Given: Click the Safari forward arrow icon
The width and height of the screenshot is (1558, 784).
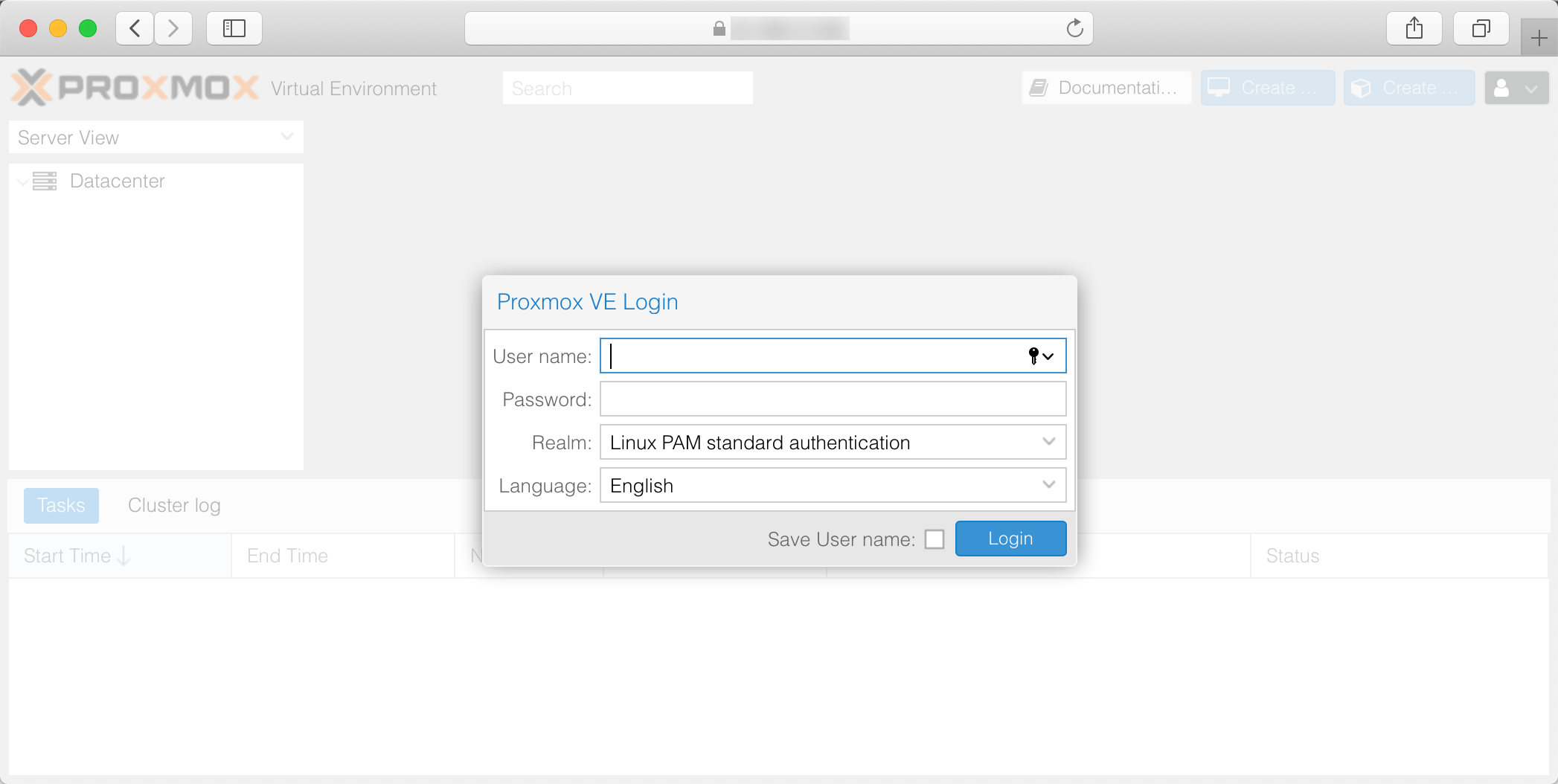Looking at the screenshot, I should click(x=173, y=28).
